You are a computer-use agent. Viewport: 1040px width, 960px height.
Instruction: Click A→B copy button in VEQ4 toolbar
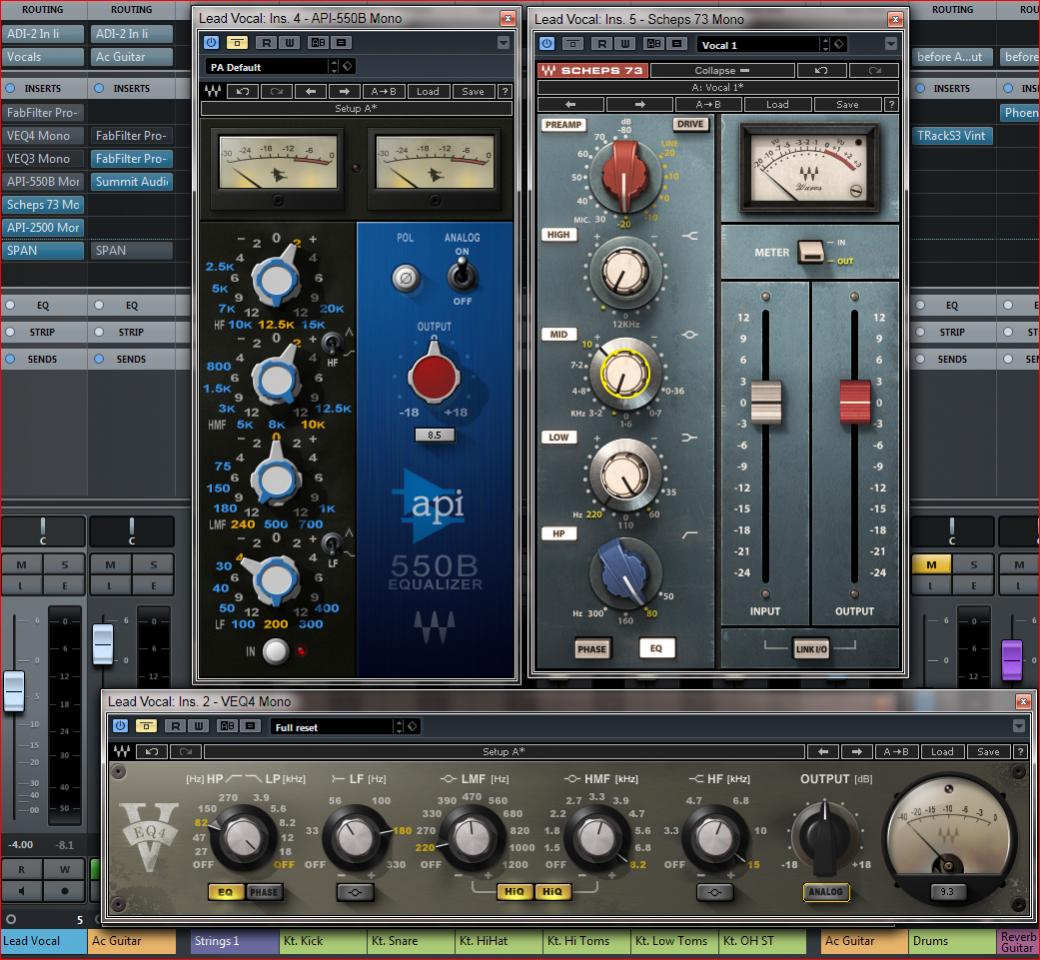coord(896,752)
